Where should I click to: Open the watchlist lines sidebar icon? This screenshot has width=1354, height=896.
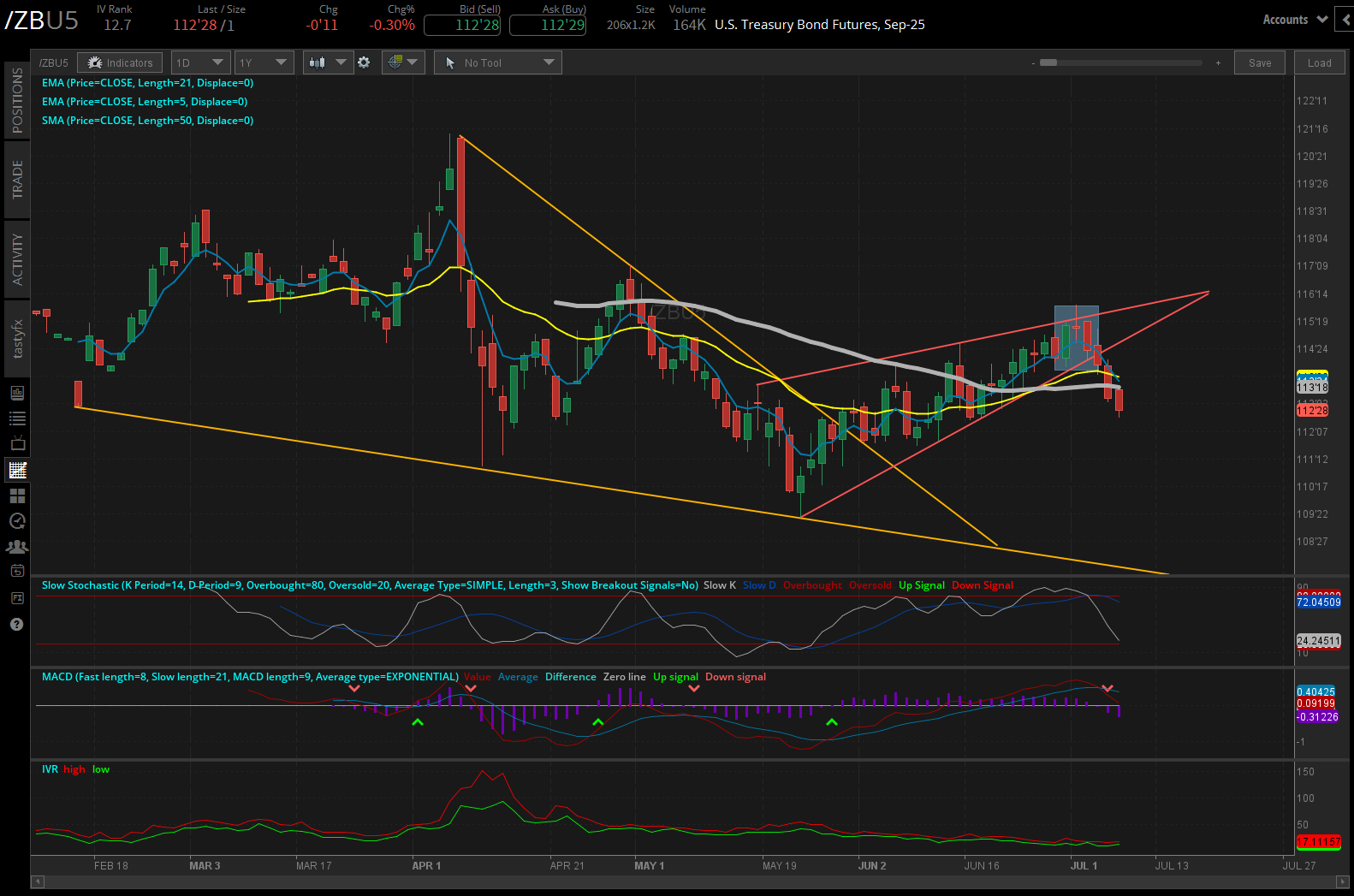point(17,418)
